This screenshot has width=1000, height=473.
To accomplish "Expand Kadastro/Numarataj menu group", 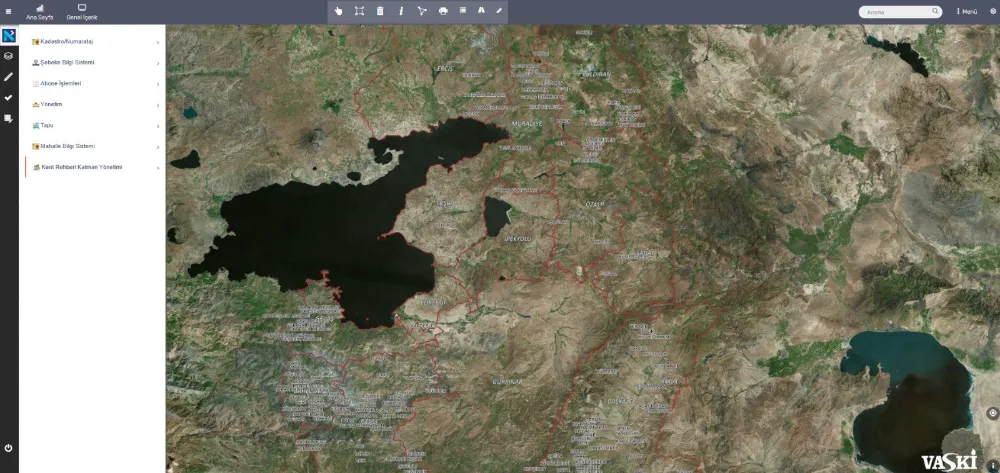I will tap(95, 41).
